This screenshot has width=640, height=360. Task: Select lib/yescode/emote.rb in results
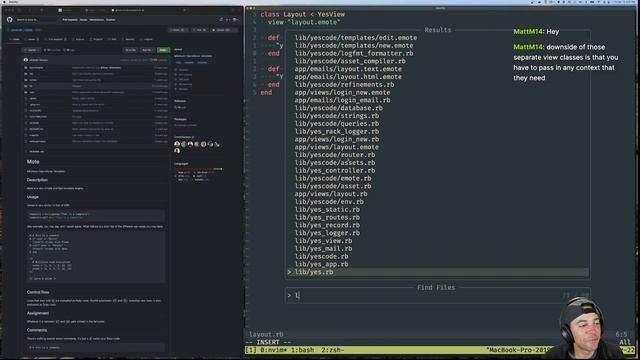333,178
